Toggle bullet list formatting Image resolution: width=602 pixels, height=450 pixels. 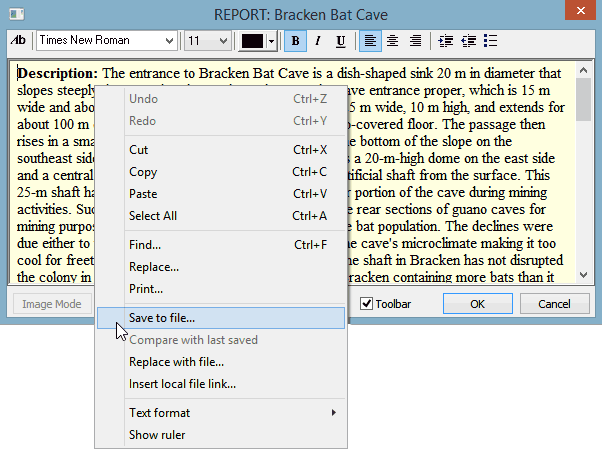click(490, 41)
